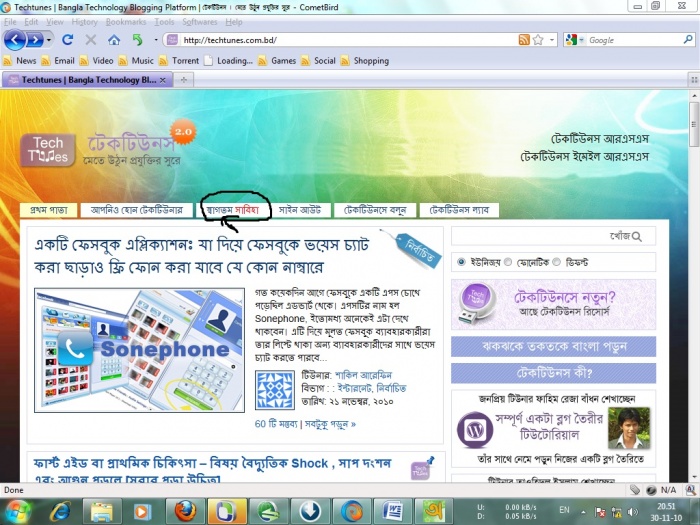Open the Home page via house icon
Screen dimensions: 700x525
[114, 40]
